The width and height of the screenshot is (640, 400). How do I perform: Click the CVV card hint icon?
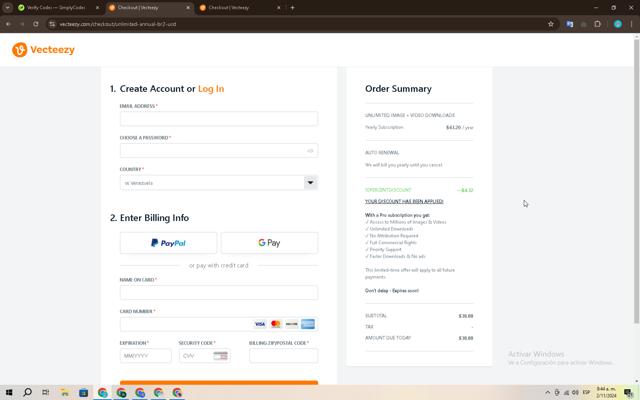click(220, 356)
